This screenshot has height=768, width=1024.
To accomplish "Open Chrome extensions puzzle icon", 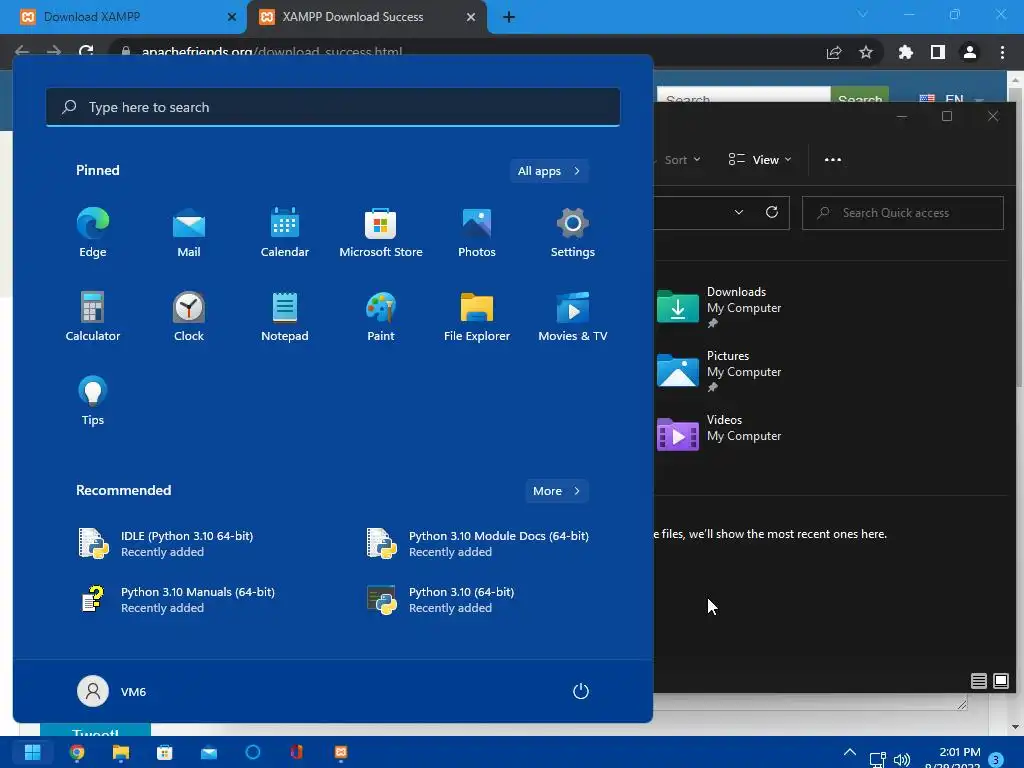I will (x=905, y=52).
